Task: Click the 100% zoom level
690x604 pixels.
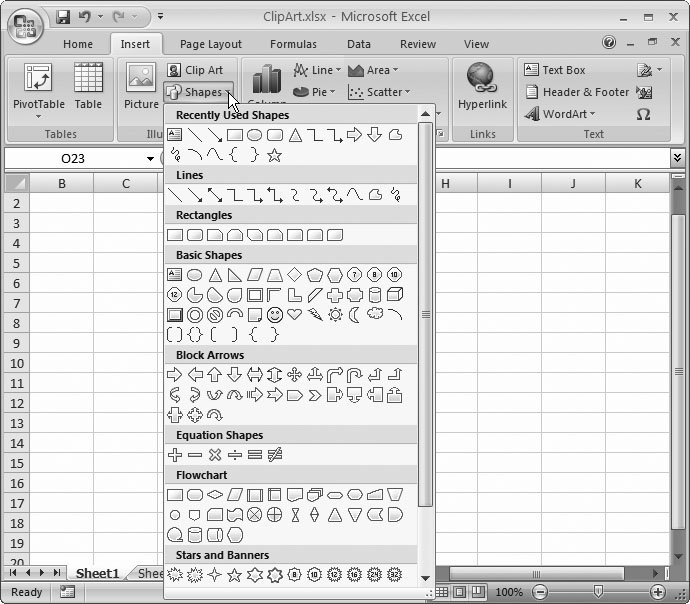Action: tap(509, 592)
